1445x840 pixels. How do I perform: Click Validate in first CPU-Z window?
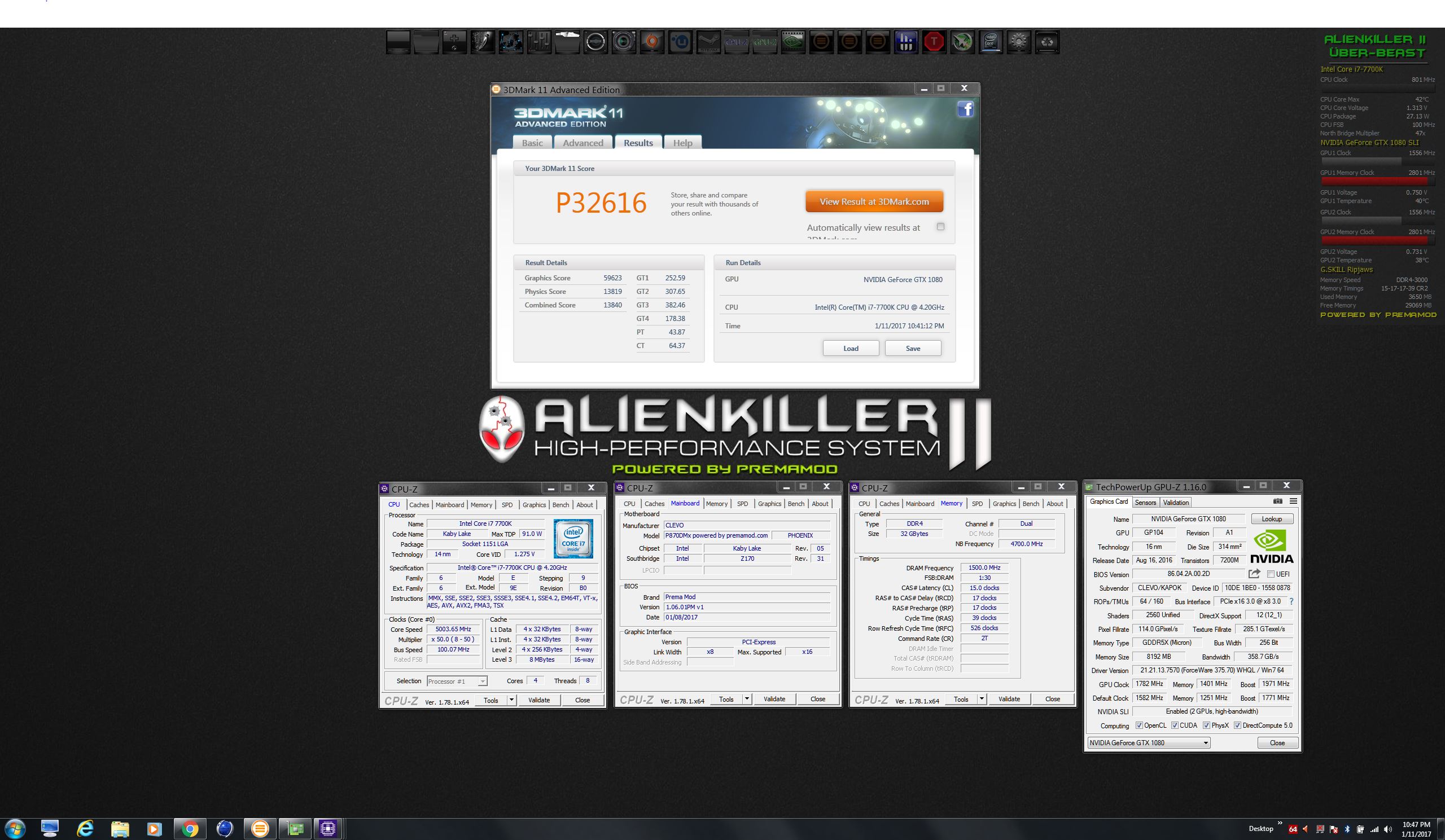[x=539, y=700]
